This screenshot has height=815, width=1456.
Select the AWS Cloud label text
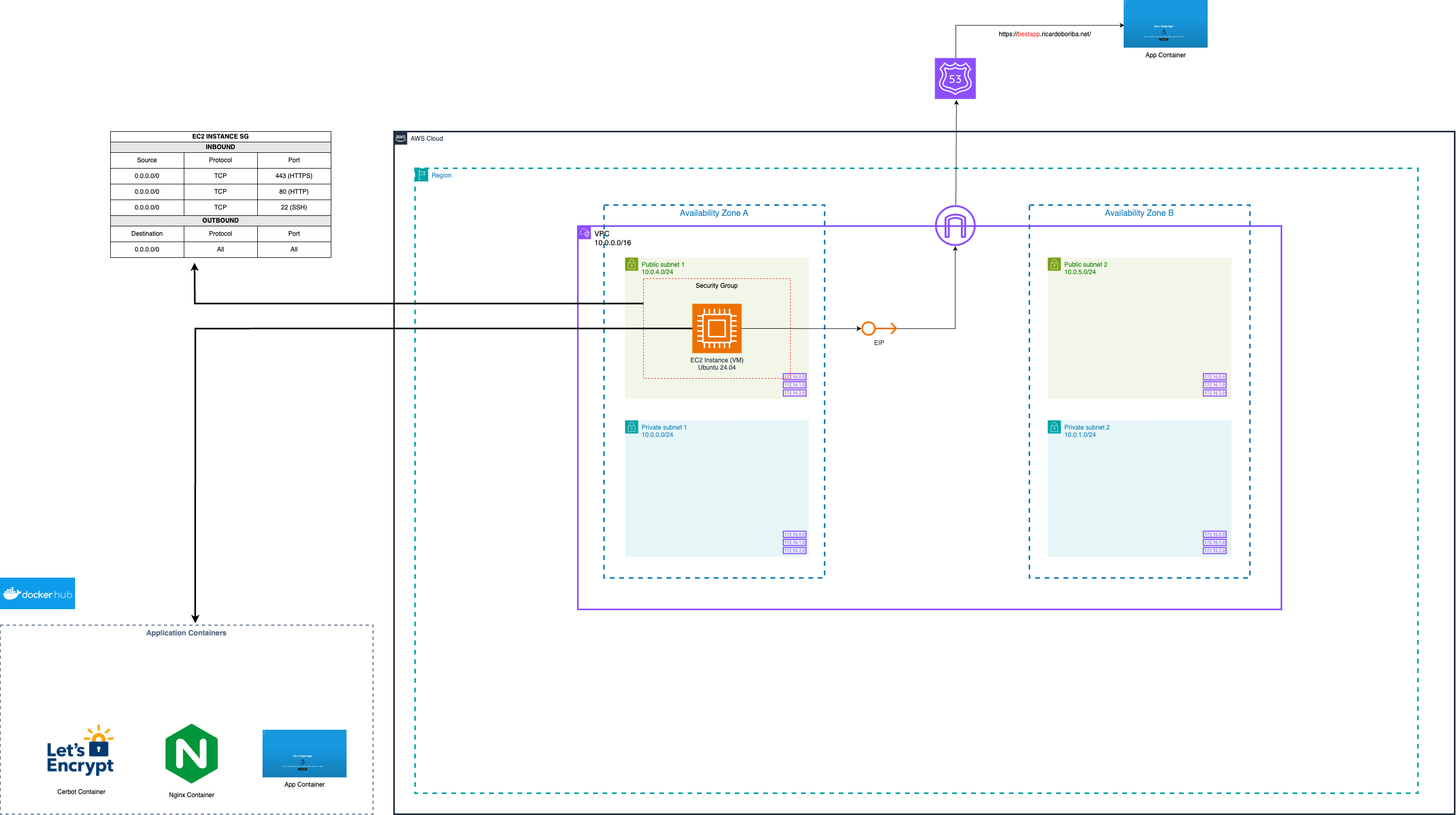click(x=427, y=139)
